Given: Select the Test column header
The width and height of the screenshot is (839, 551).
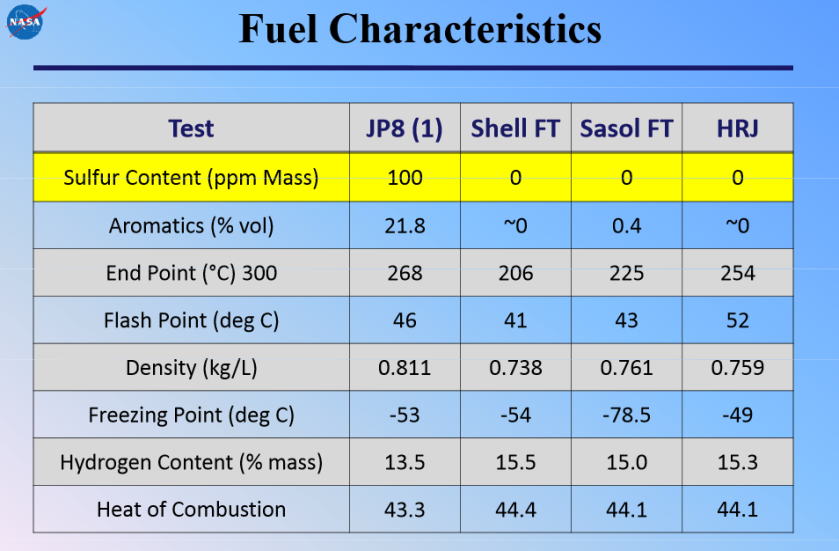Looking at the screenshot, I should click(x=191, y=128).
